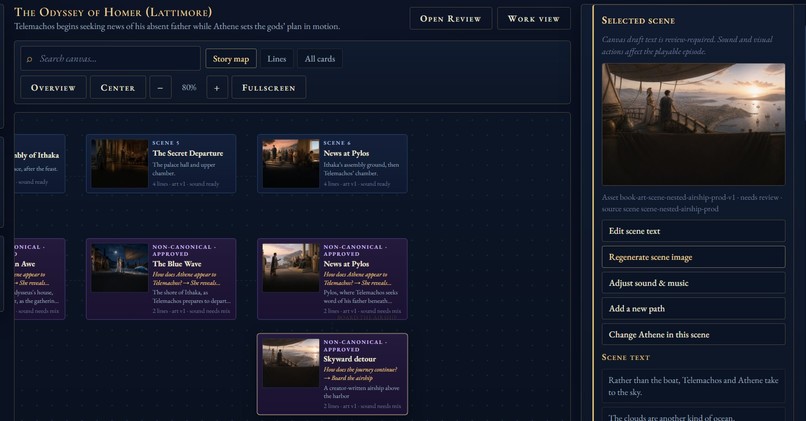The height and width of the screenshot is (421, 806).
Task: Click the Selected Scene heading
Action: tap(638, 21)
